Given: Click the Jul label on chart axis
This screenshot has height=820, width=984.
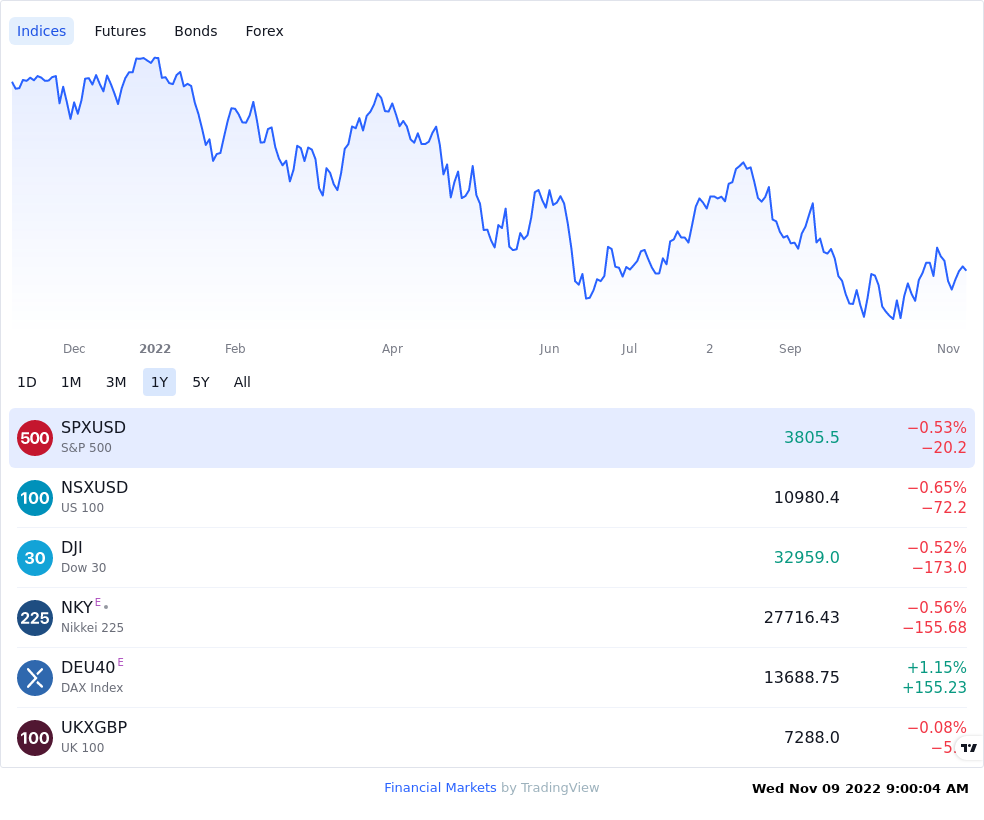Looking at the screenshot, I should tap(629, 349).
